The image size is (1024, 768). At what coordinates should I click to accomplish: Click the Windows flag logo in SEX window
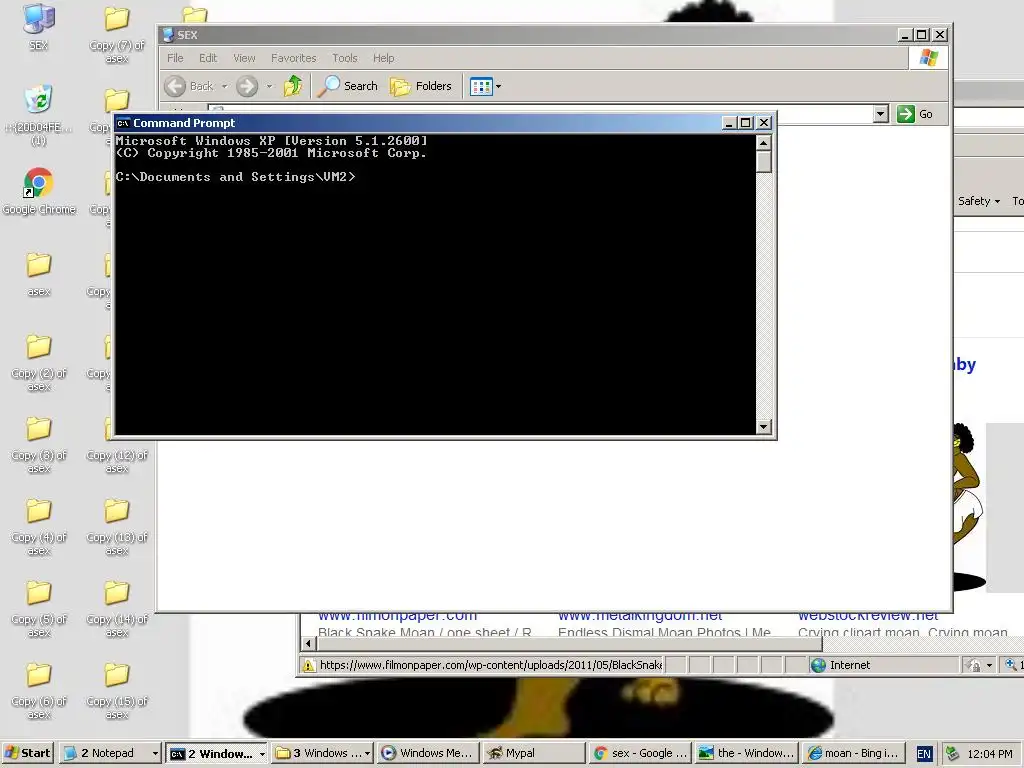tap(928, 58)
